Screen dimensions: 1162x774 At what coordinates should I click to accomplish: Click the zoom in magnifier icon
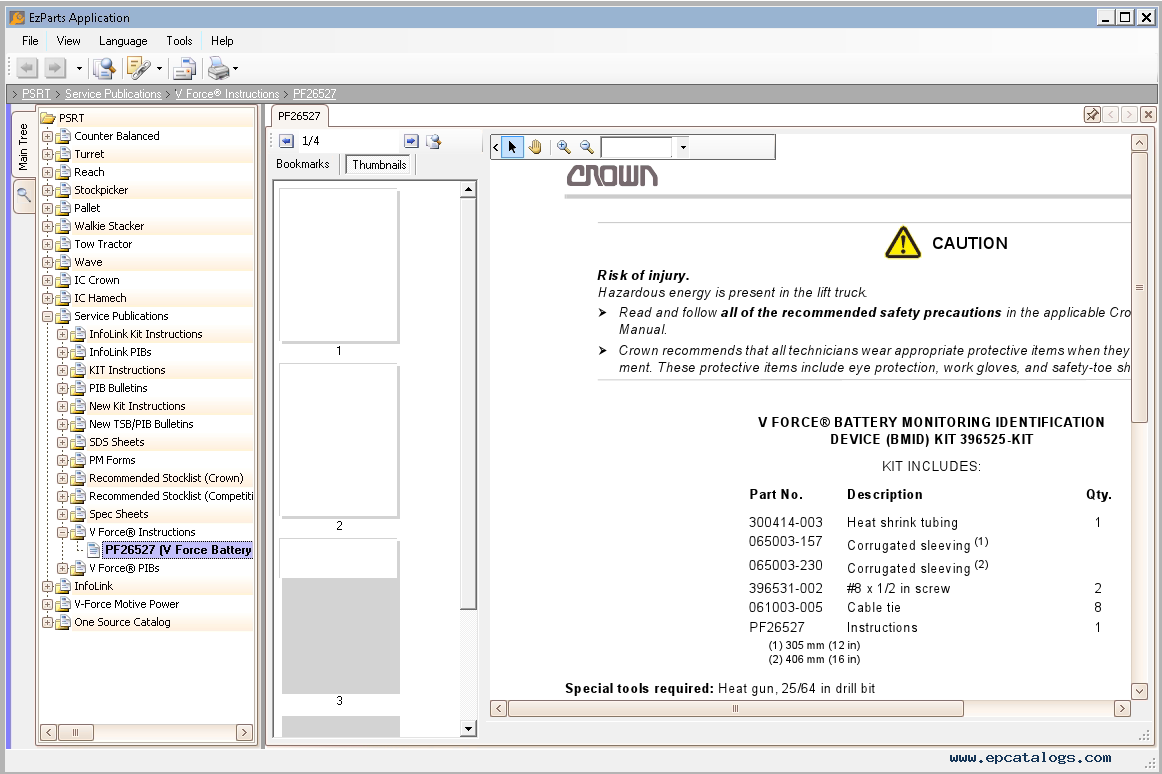[564, 147]
